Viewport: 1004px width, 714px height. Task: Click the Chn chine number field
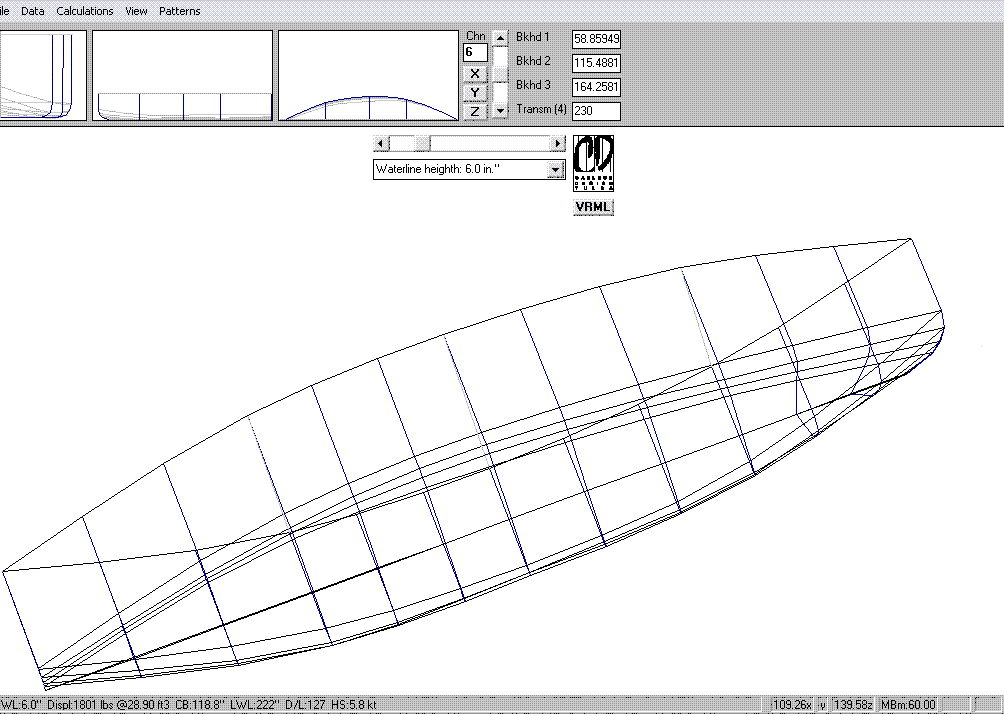click(x=474, y=52)
